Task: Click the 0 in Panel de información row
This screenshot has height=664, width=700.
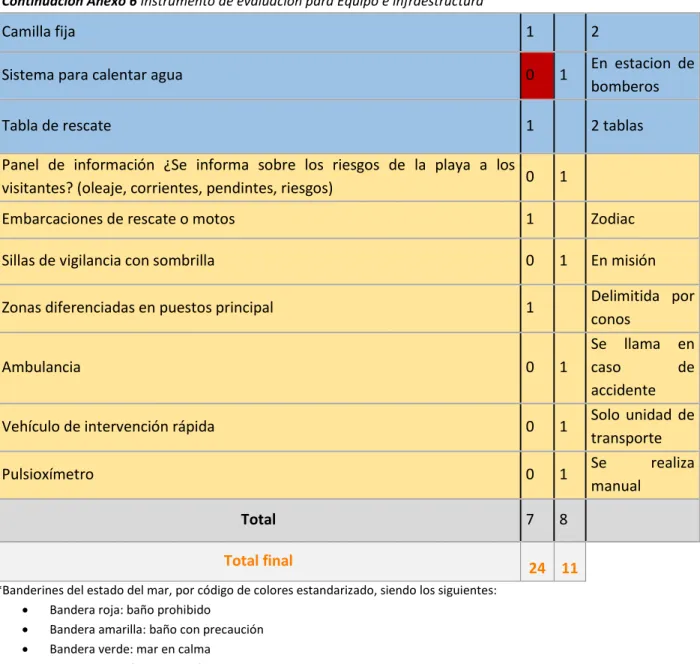Action: [x=530, y=176]
